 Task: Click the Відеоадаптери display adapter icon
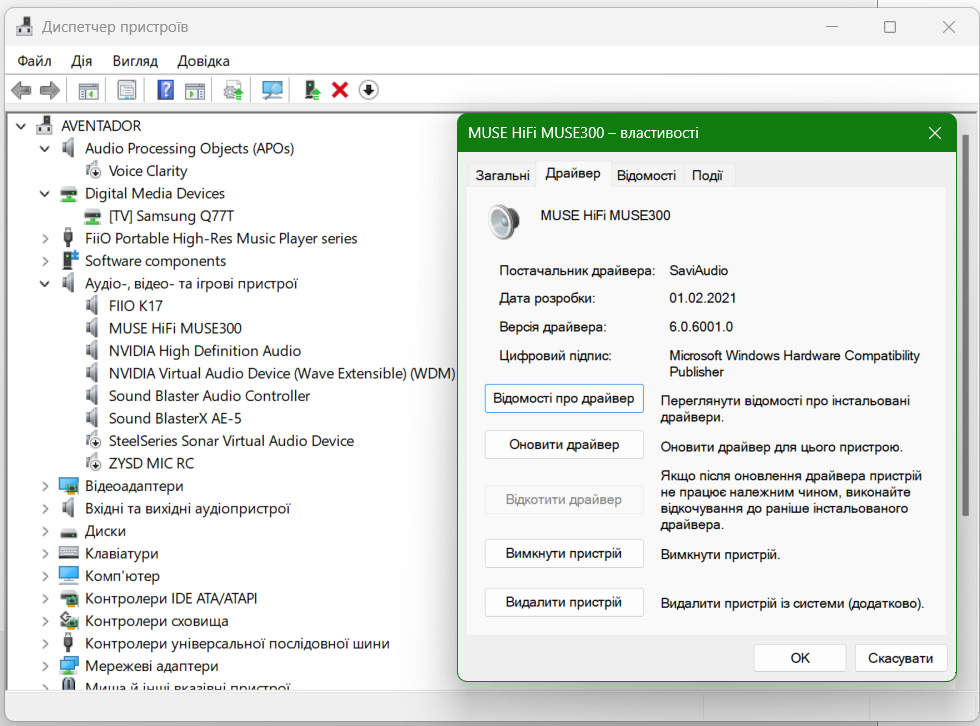(x=69, y=485)
